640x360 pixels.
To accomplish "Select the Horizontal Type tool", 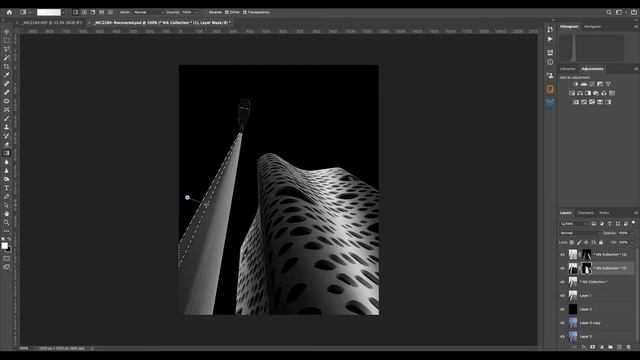I will (x=7, y=188).
